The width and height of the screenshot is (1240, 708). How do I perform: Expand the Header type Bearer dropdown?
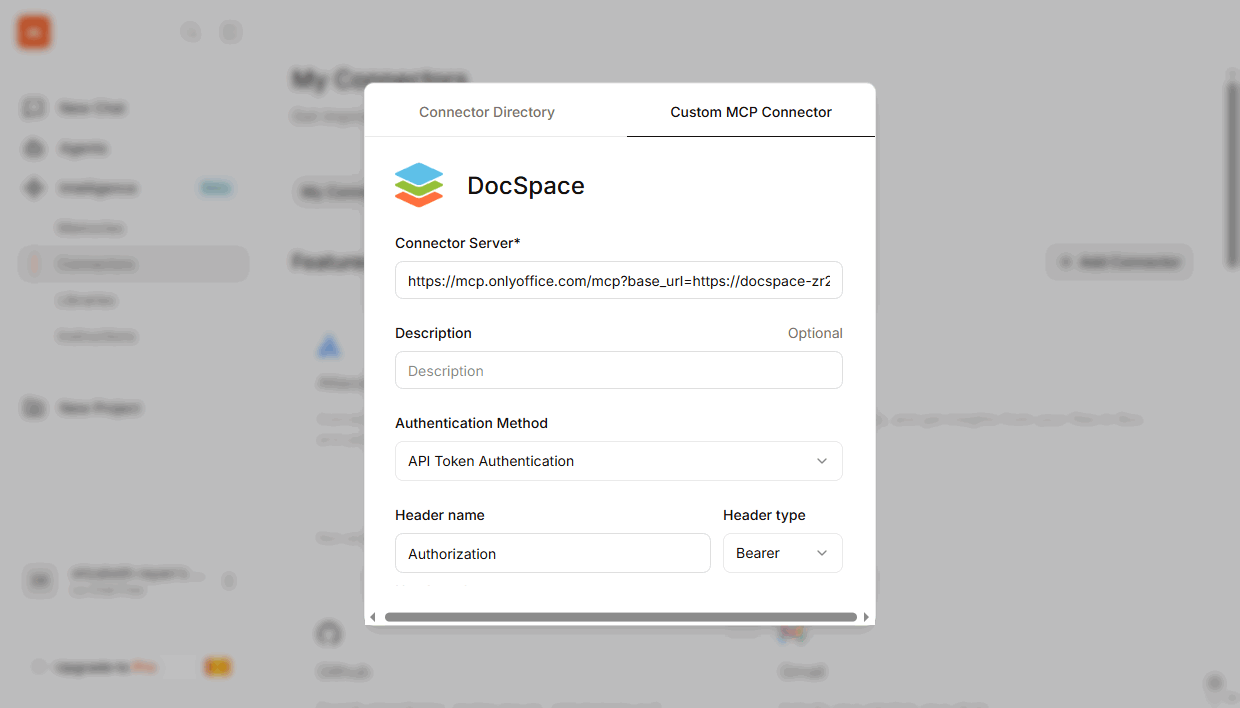782,553
